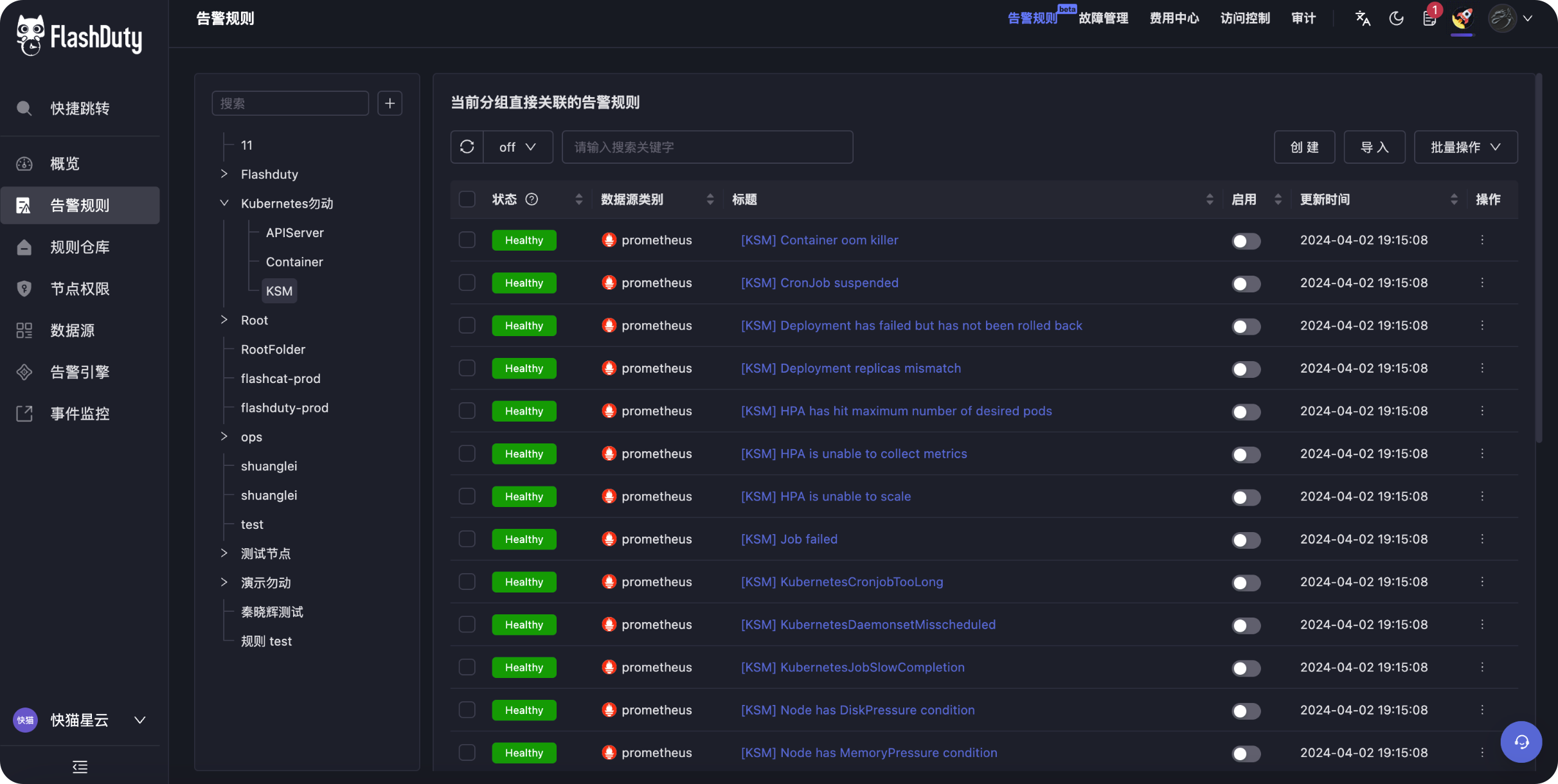
Task: Expand the 演示勿动 tree node
Action: tap(224, 583)
